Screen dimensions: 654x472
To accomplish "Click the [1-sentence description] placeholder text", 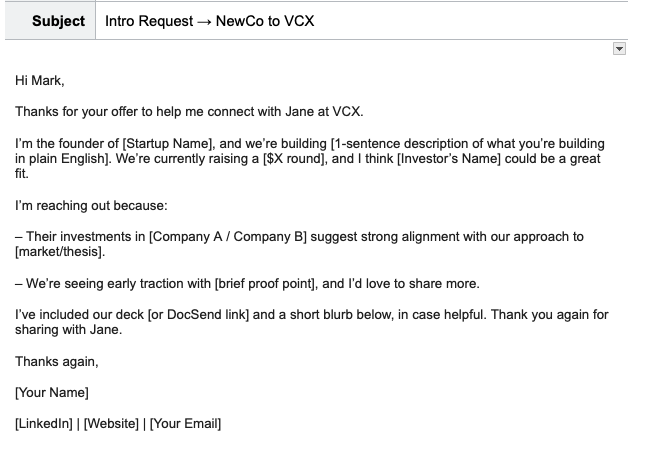I will coord(460,143).
